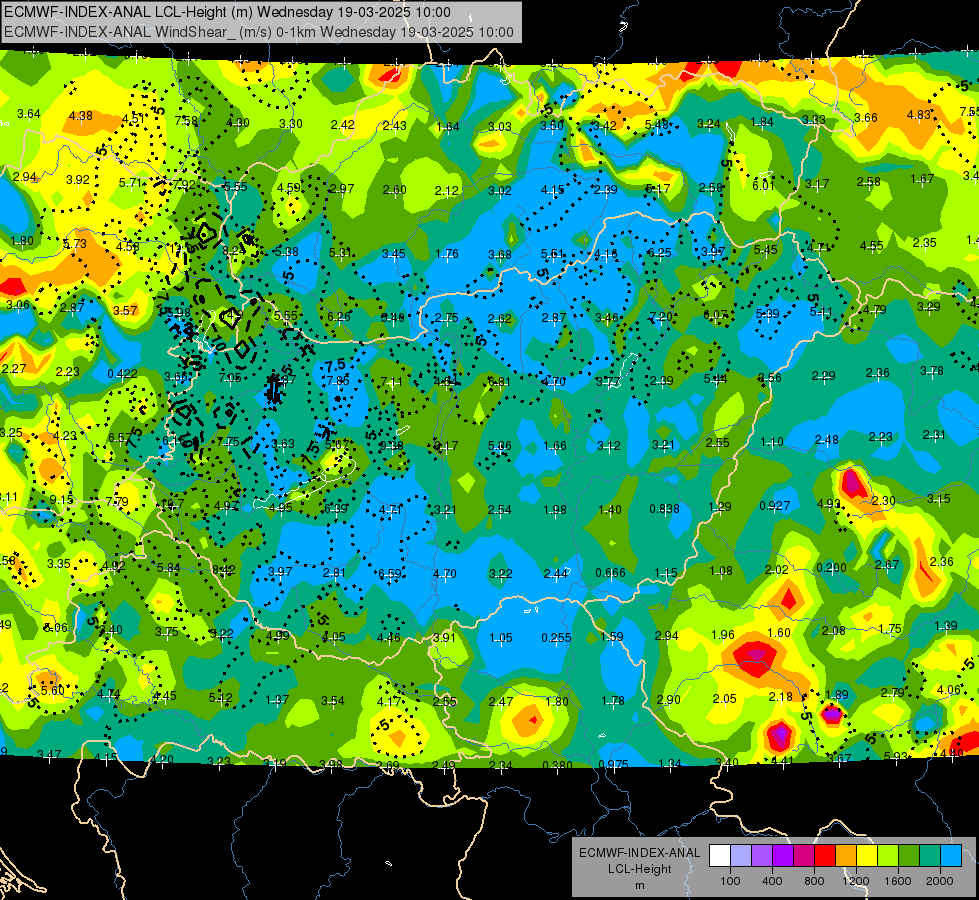Click the white swatch in the LCL-Height legend

(720, 856)
